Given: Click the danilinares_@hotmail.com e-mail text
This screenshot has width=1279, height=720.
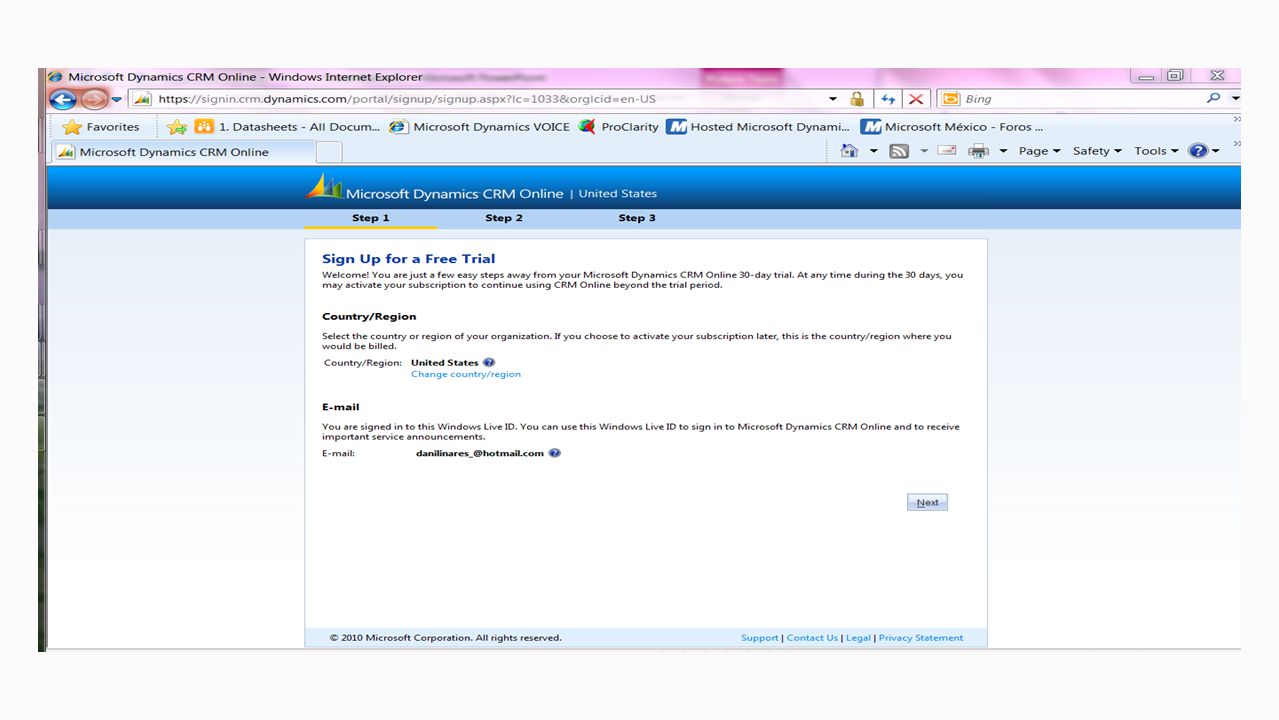Looking at the screenshot, I should point(480,453).
